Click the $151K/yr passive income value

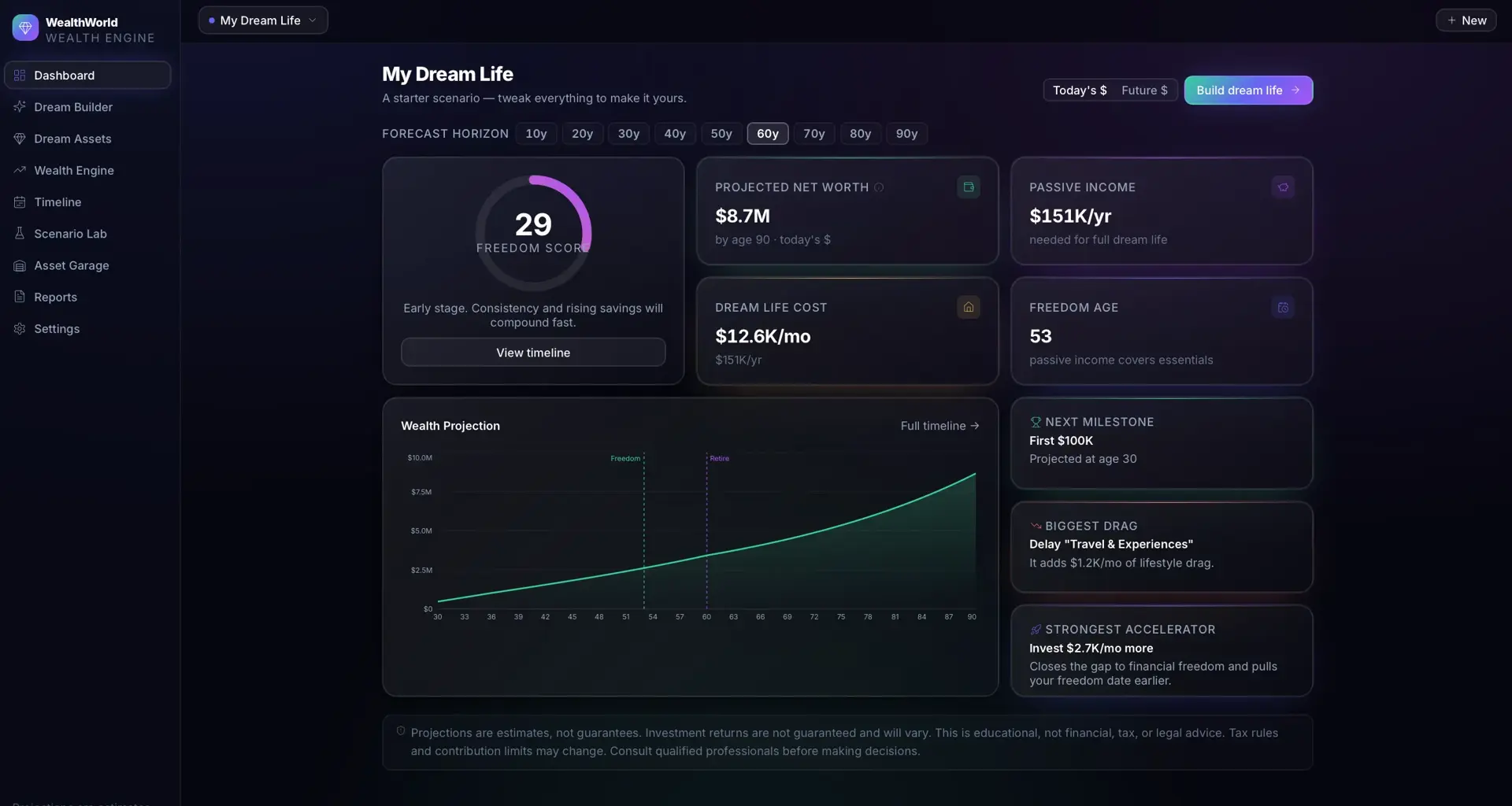click(1070, 216)
